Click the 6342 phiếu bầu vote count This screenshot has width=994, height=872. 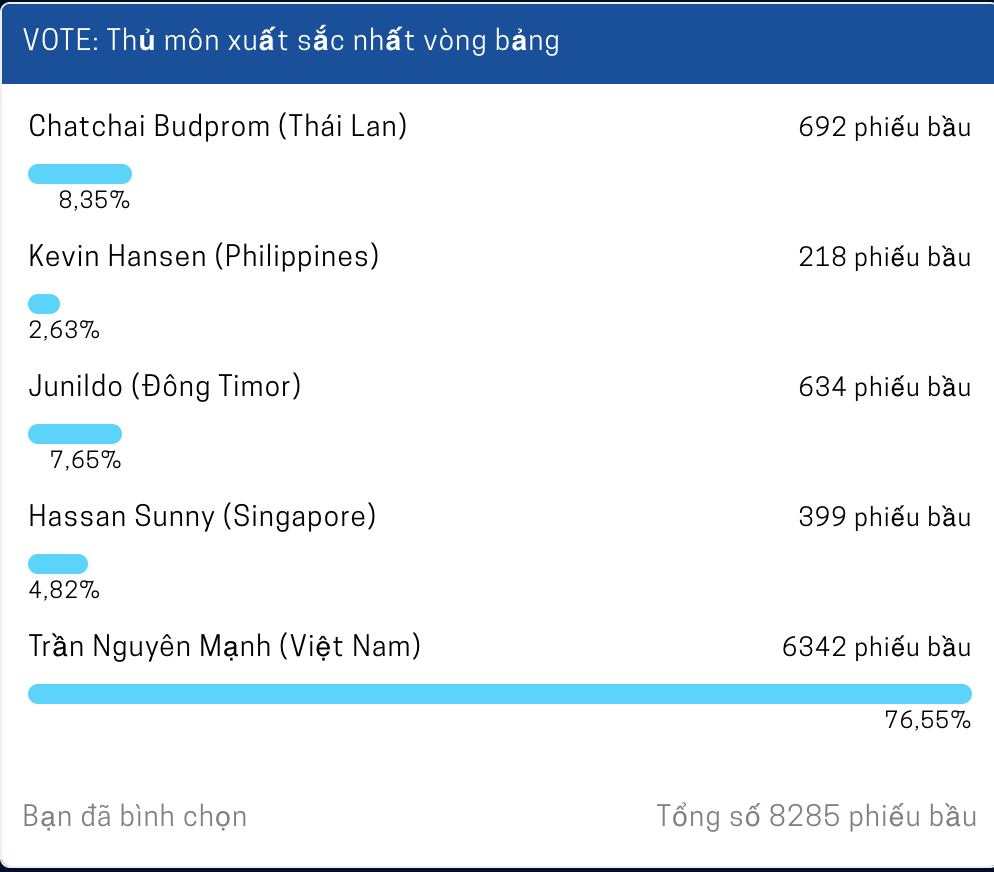point(877,647)
